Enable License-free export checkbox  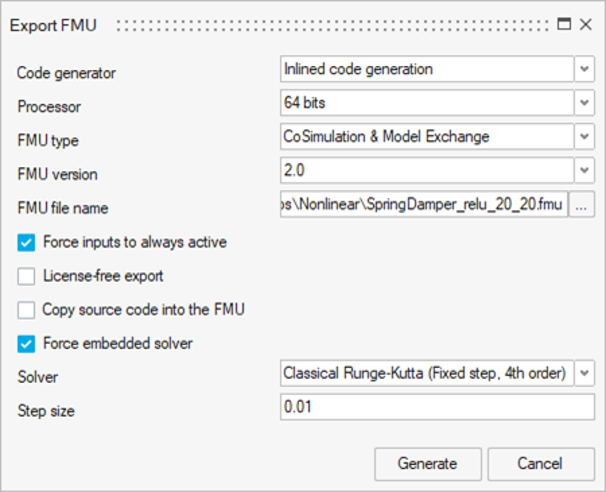coord(26,276)
